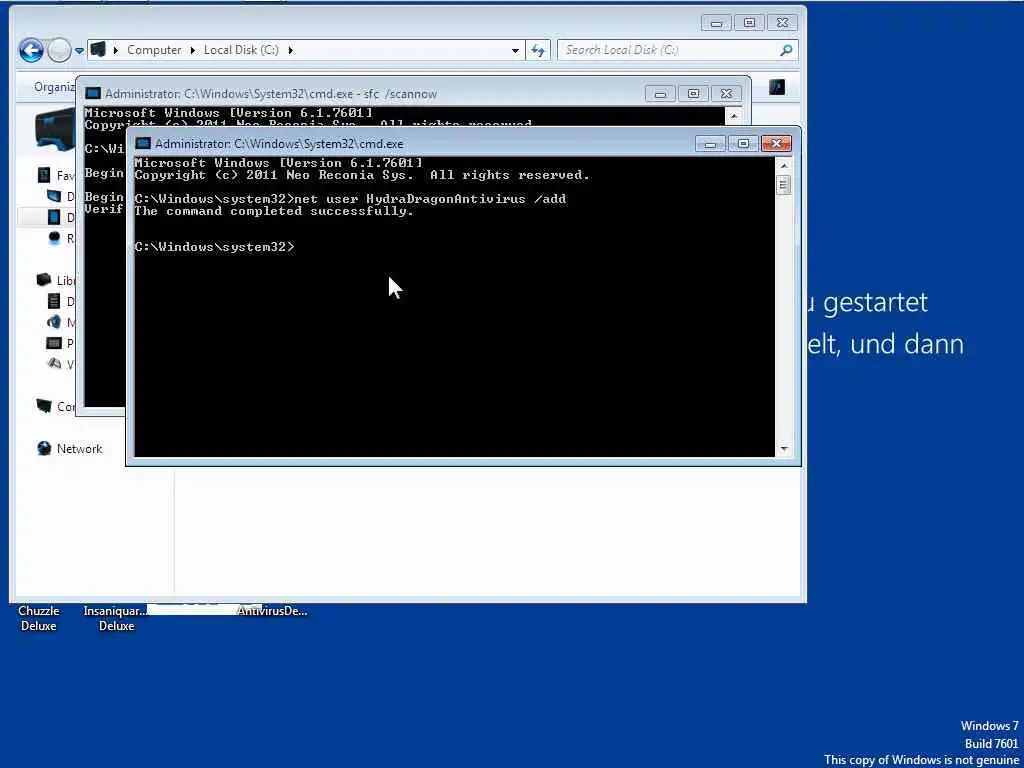
Task: Expand arrow after Local Disk (C:) breadcrumb
Action: pyautogui.click(x=291, y=50)
